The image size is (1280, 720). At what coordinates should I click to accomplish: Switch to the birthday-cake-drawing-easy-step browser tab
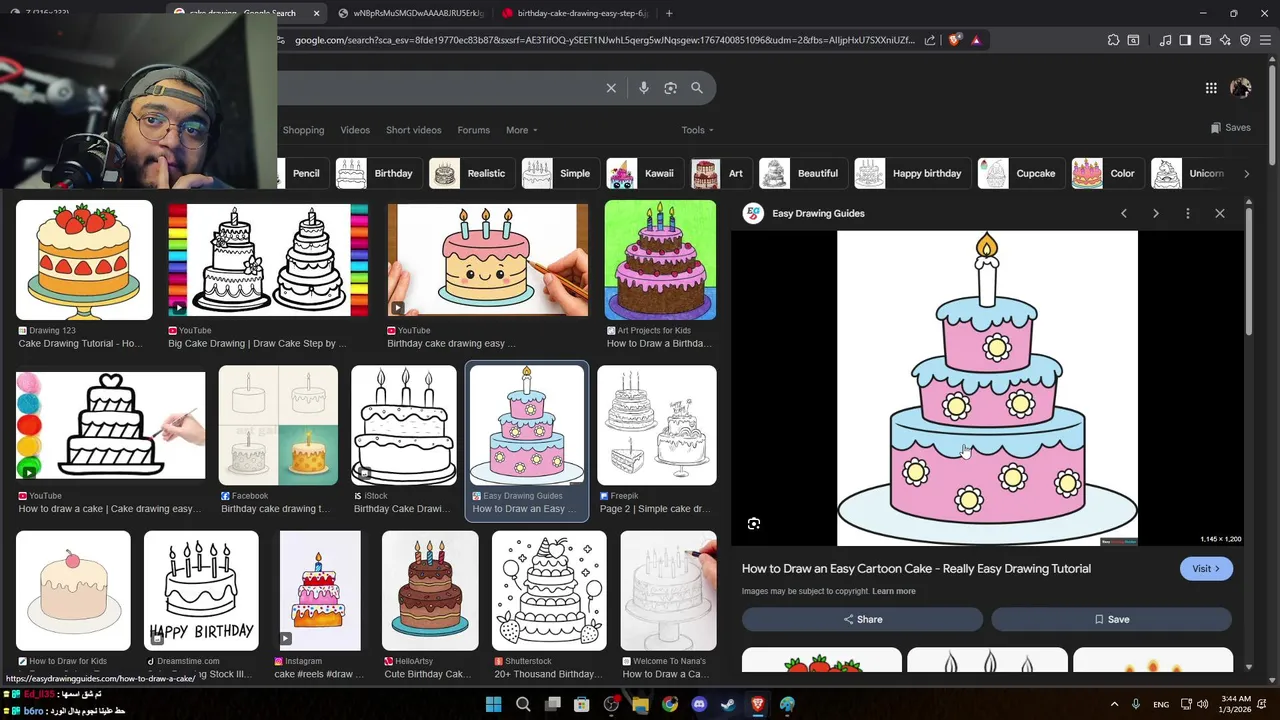click(574, 13)
